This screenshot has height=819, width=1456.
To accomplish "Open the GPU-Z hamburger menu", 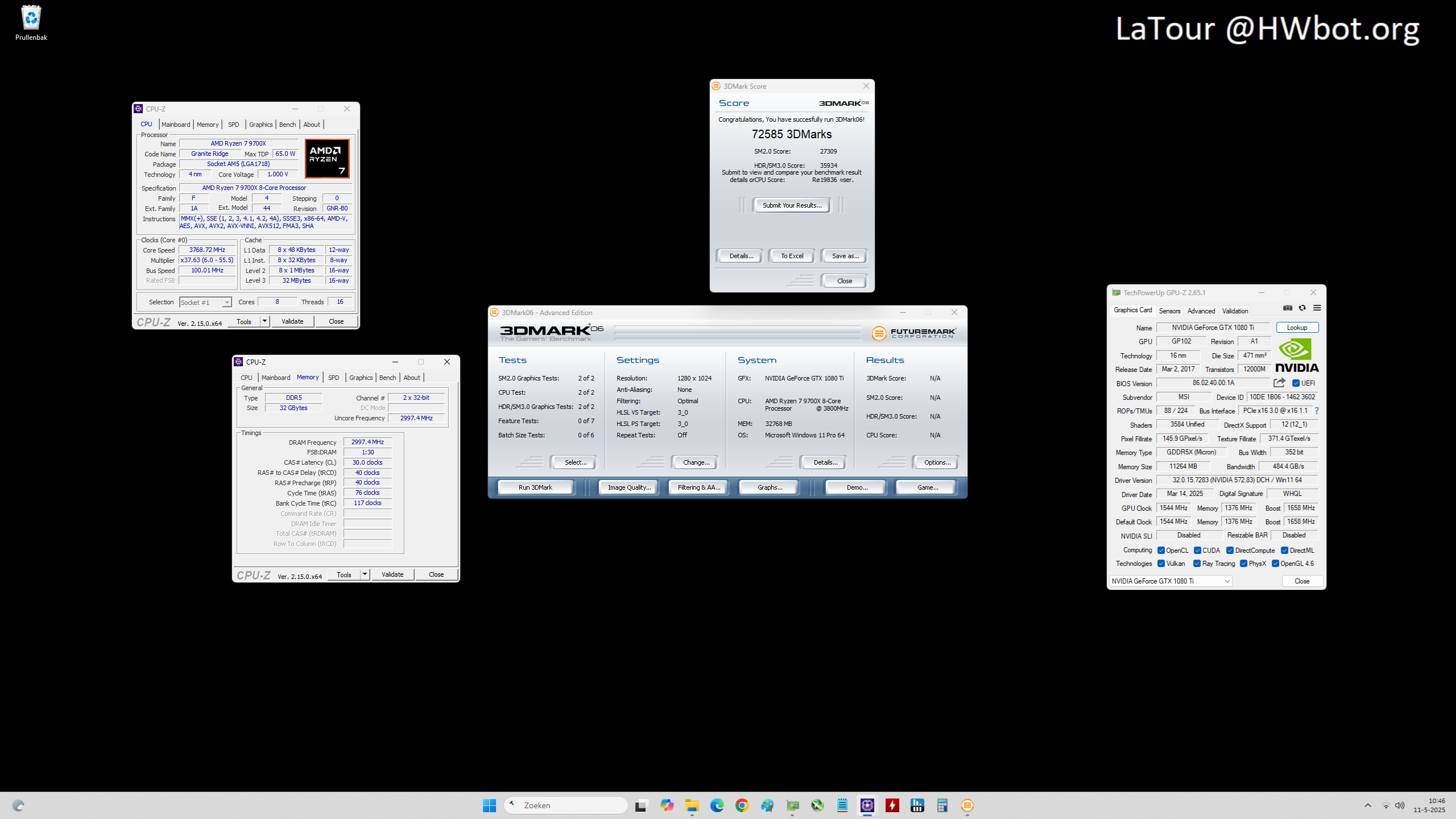I will pos(1317,308).
